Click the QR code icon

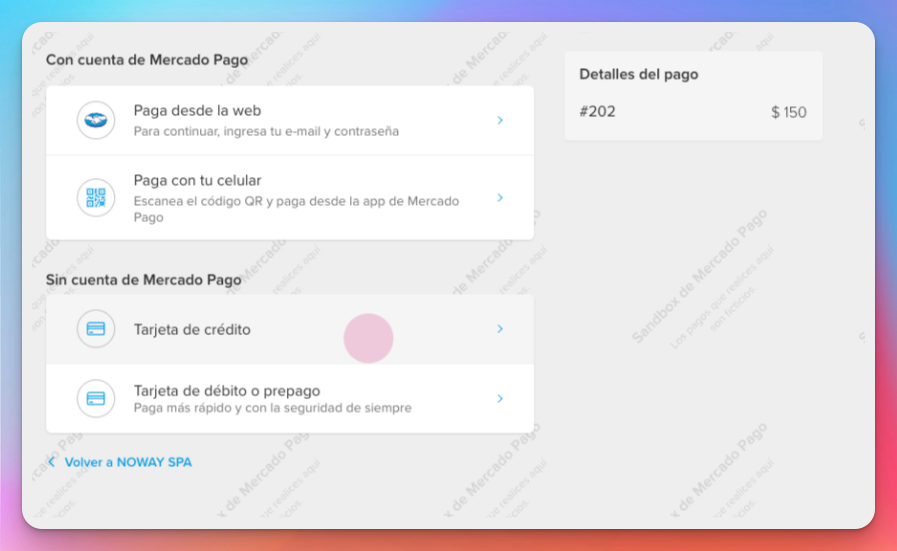[96, 197]
